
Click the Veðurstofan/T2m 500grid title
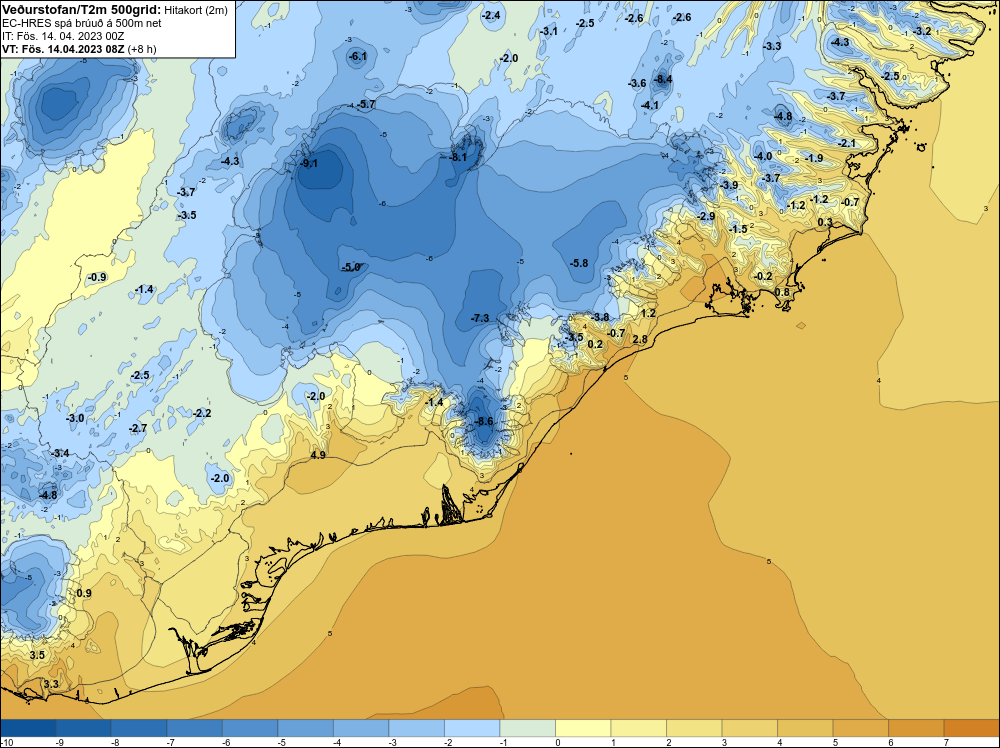[x=80, y=9]
